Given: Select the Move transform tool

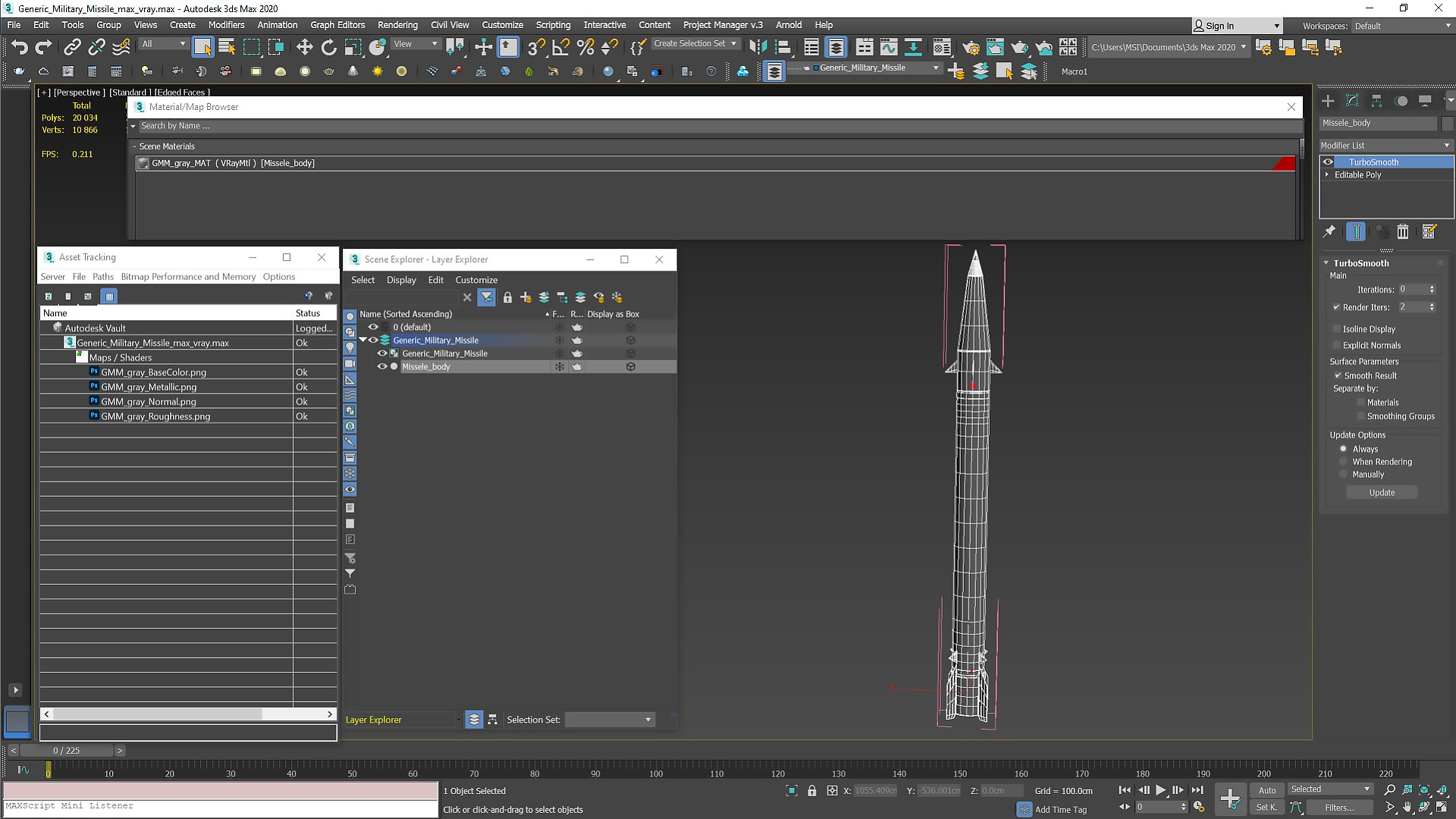Looking at the screenshot, I should (x=304, y=47).
